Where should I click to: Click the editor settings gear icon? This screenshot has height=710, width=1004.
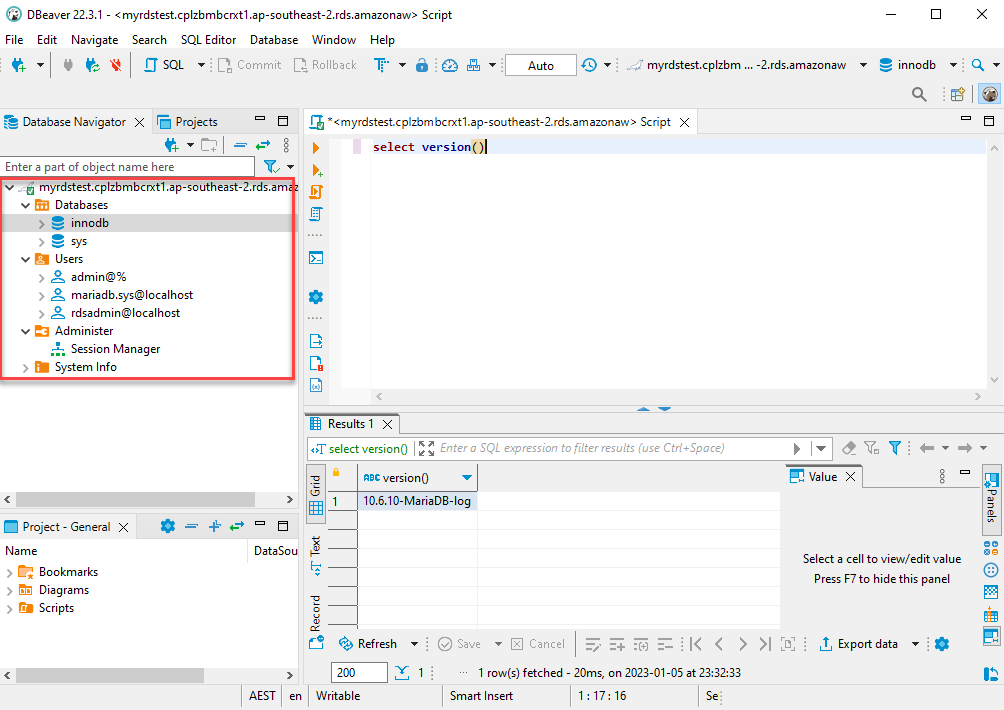316,297
